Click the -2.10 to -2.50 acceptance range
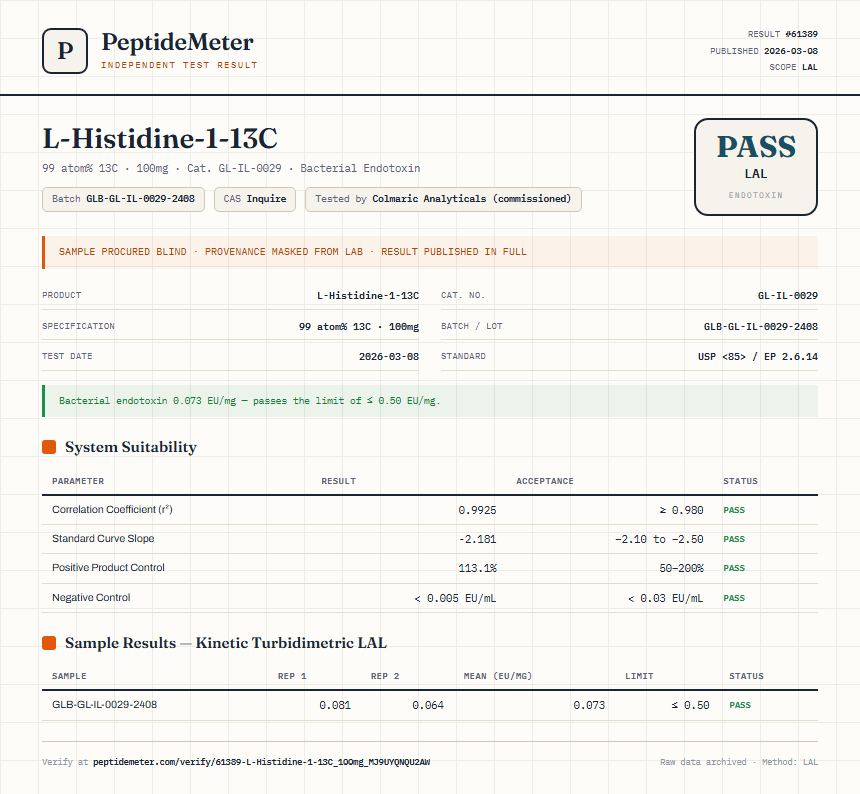The image size is (860, 794). [x=659, y=539]
